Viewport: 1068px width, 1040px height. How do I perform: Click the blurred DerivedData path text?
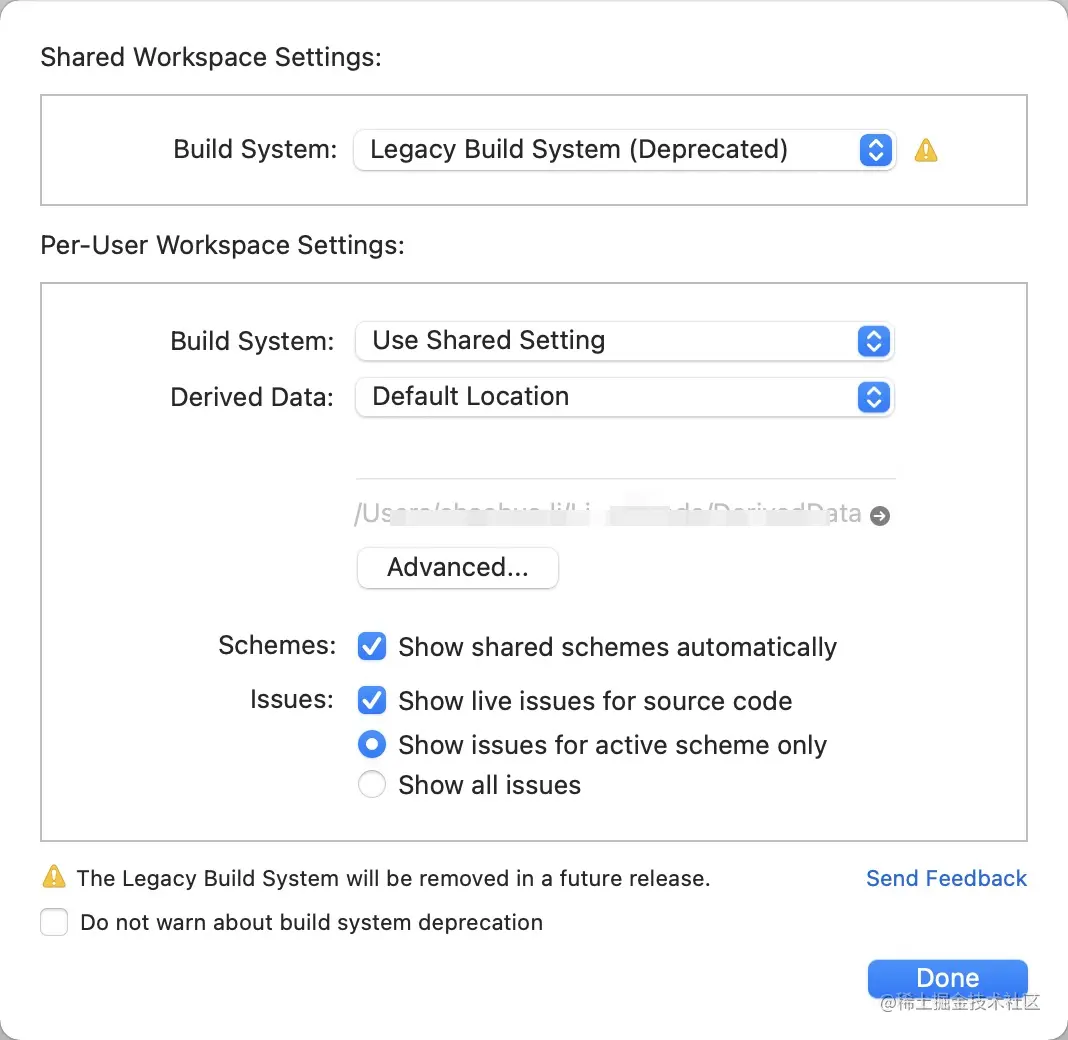pyautogui.click(x=606, y=515)
